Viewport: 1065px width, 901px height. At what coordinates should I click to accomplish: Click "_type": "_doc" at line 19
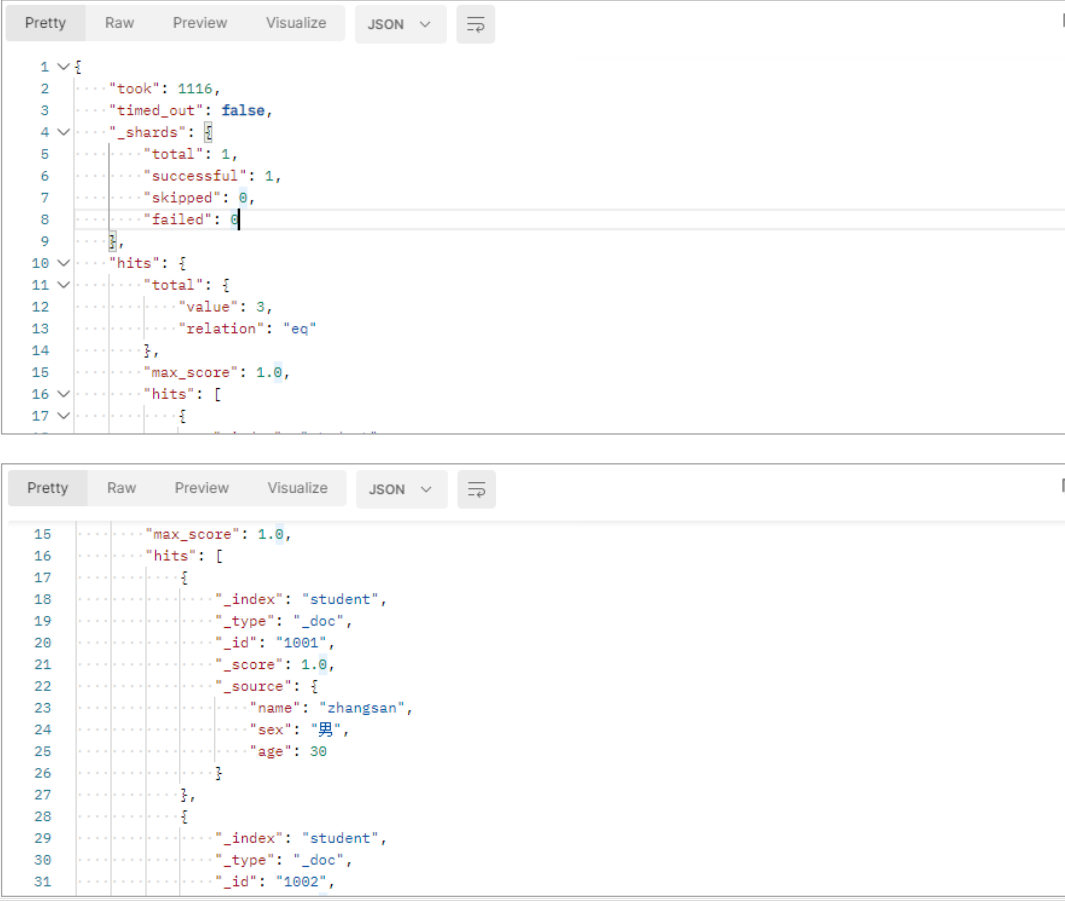point(284,621)
